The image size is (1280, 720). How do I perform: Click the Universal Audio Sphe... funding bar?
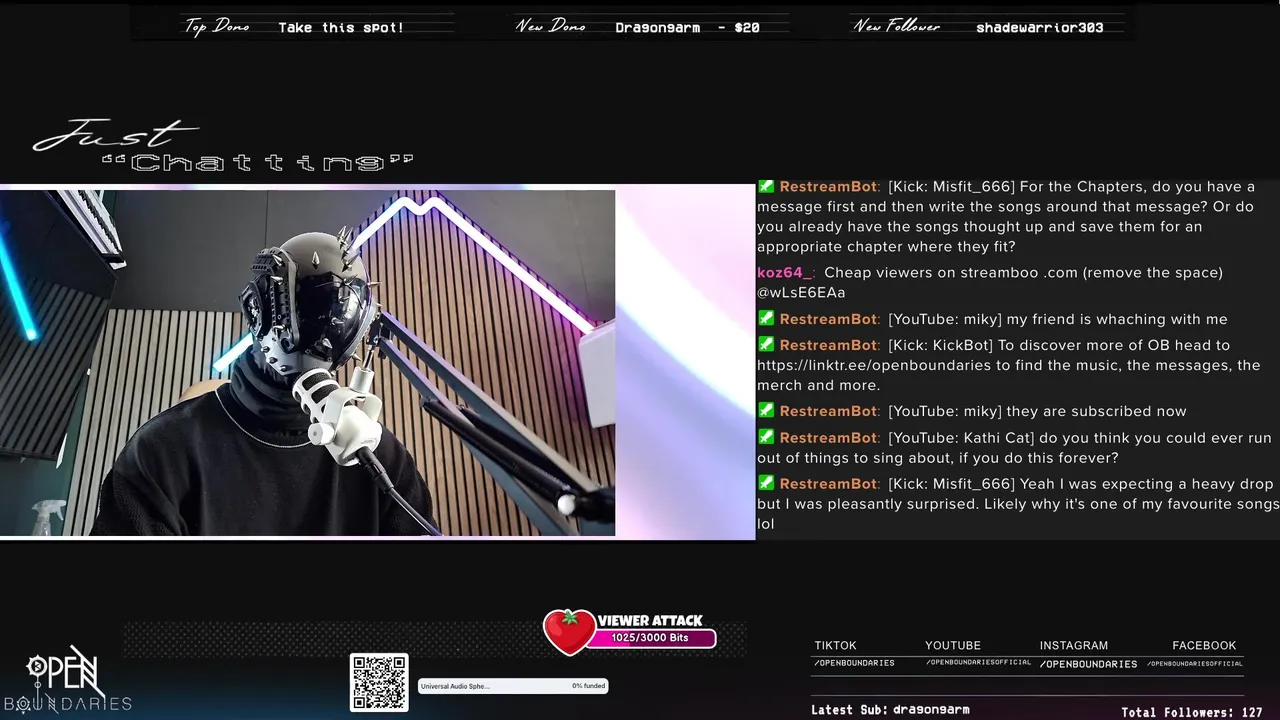pyautogui.click(x=513, y=686)
